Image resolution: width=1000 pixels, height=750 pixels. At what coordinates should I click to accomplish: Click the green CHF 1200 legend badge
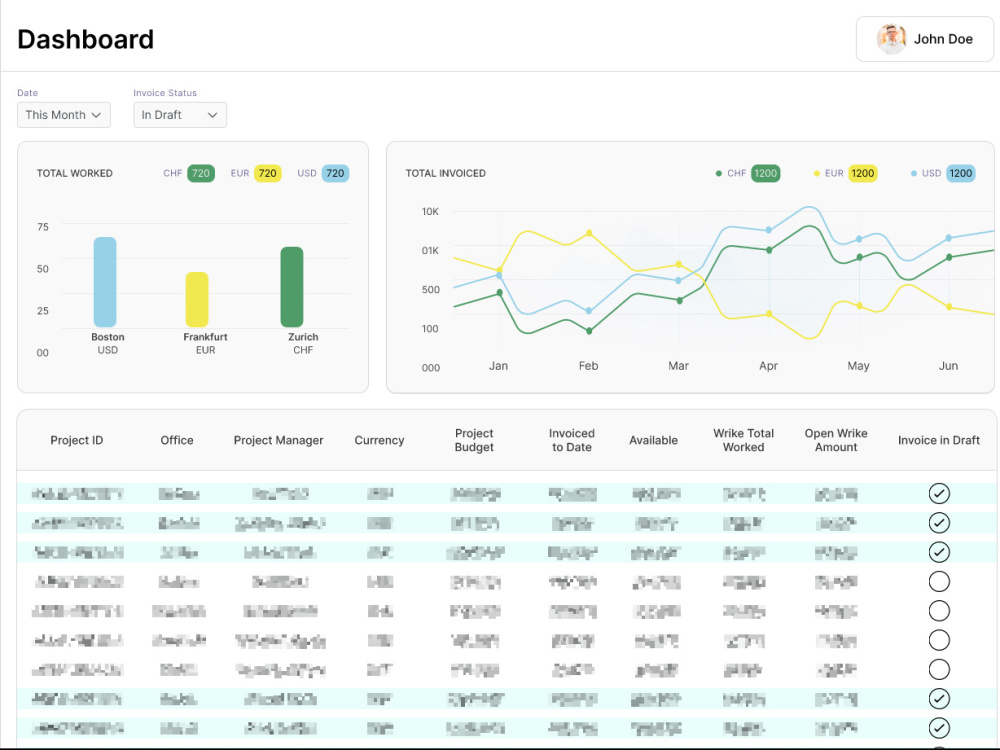click(765, 173)
